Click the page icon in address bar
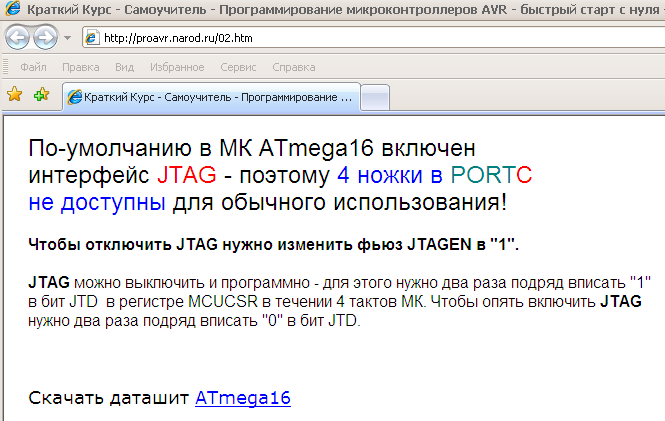The image size is (665, 421). click(x=92, y=38)
